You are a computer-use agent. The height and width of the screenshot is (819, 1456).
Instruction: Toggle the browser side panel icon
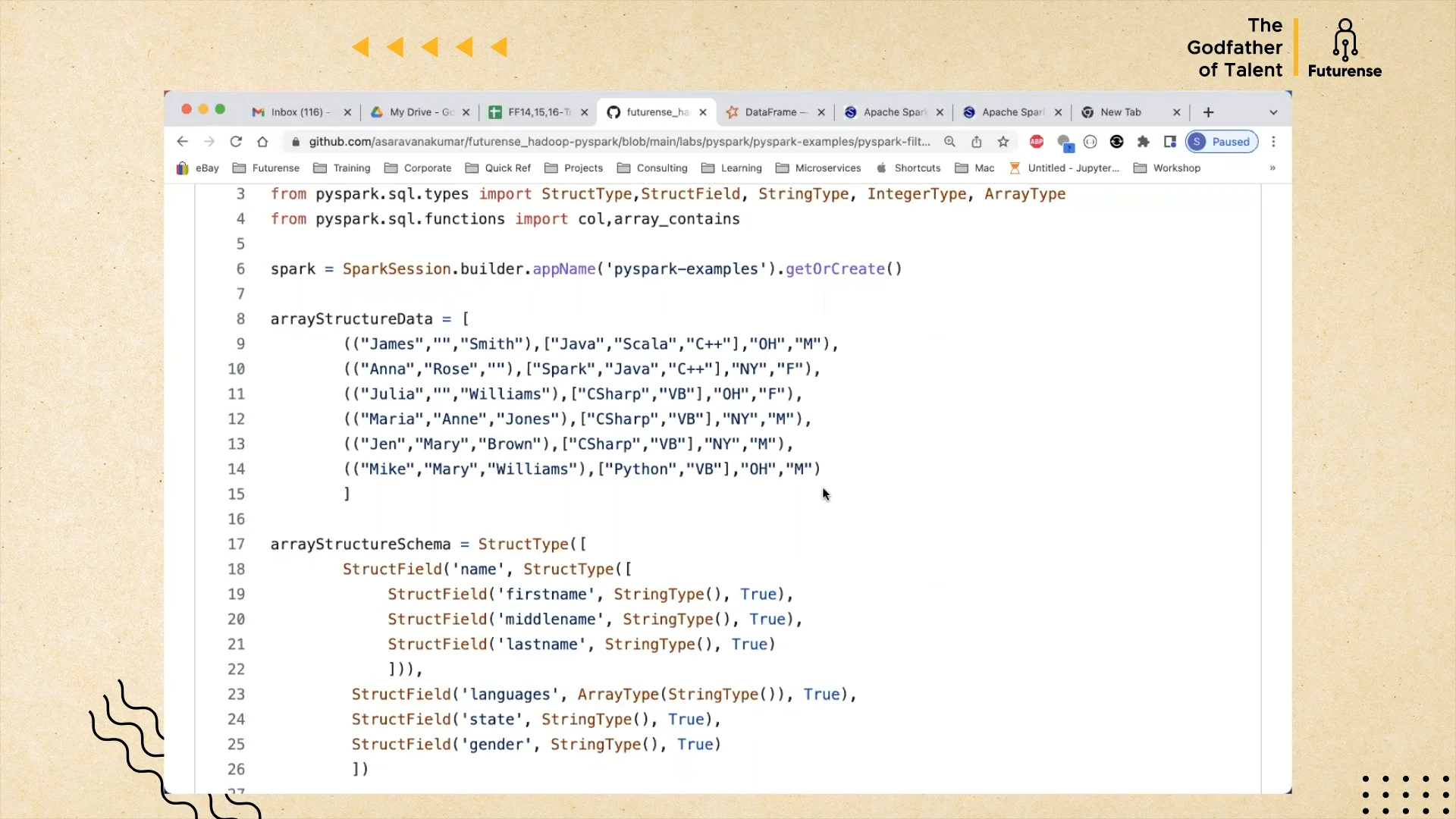pos(1170,142)
